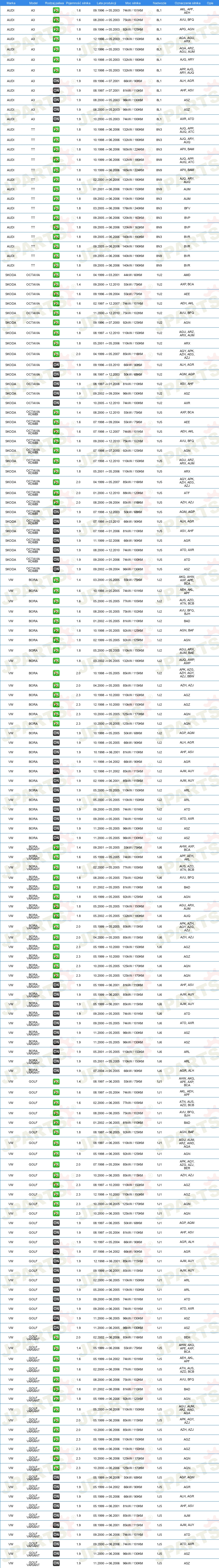
Task: Click the Rodzaj paliwa column header
Action: point(54,3)
